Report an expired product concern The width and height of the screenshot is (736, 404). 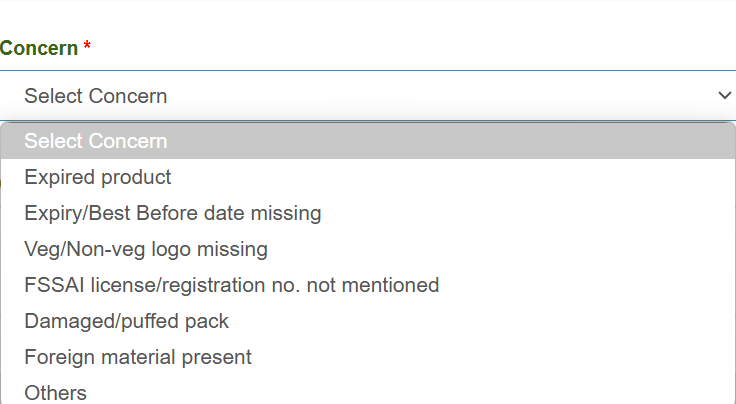point(98,177)
